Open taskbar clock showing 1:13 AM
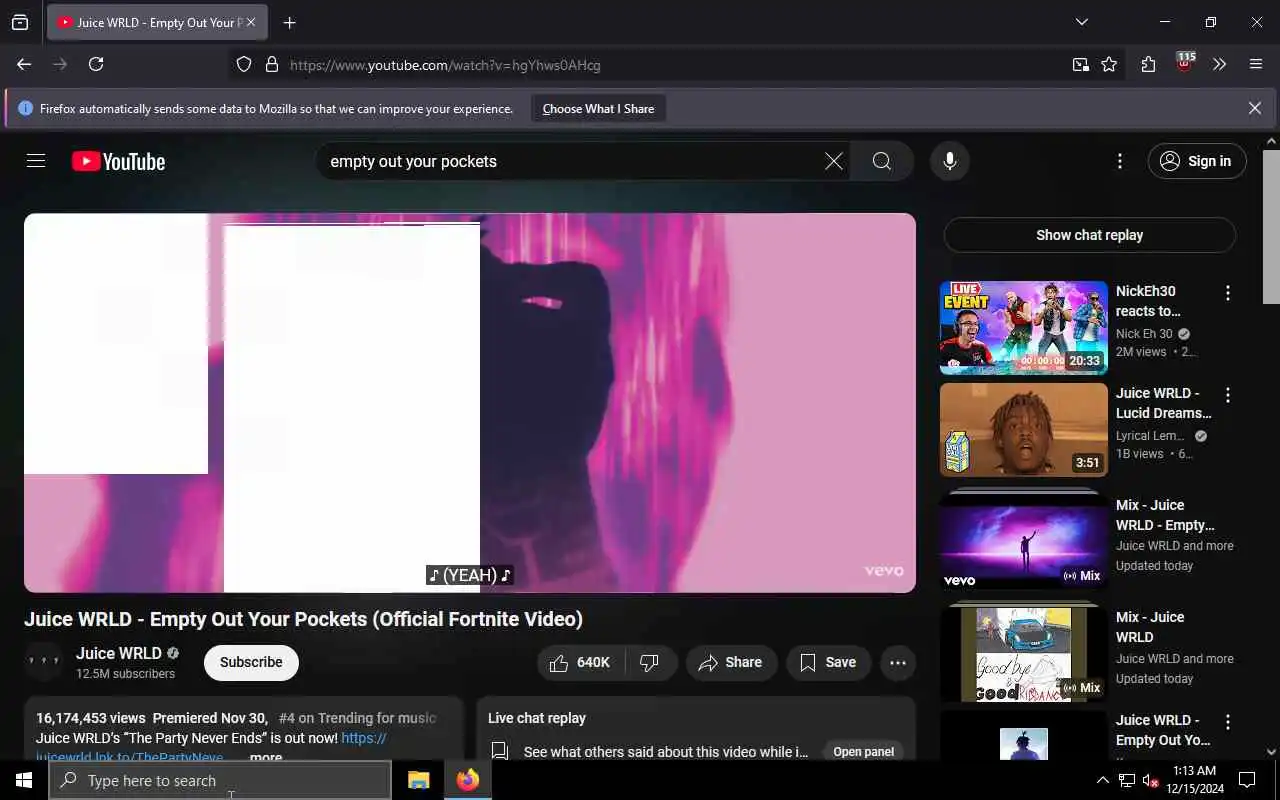The image size is (1280, 800). coord(1193,780)
